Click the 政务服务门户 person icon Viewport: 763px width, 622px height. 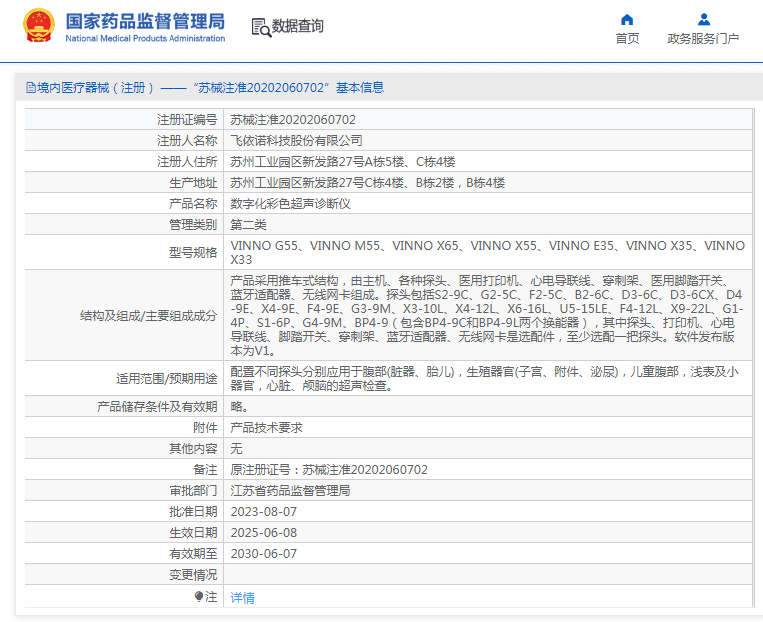tap(703, 19)
